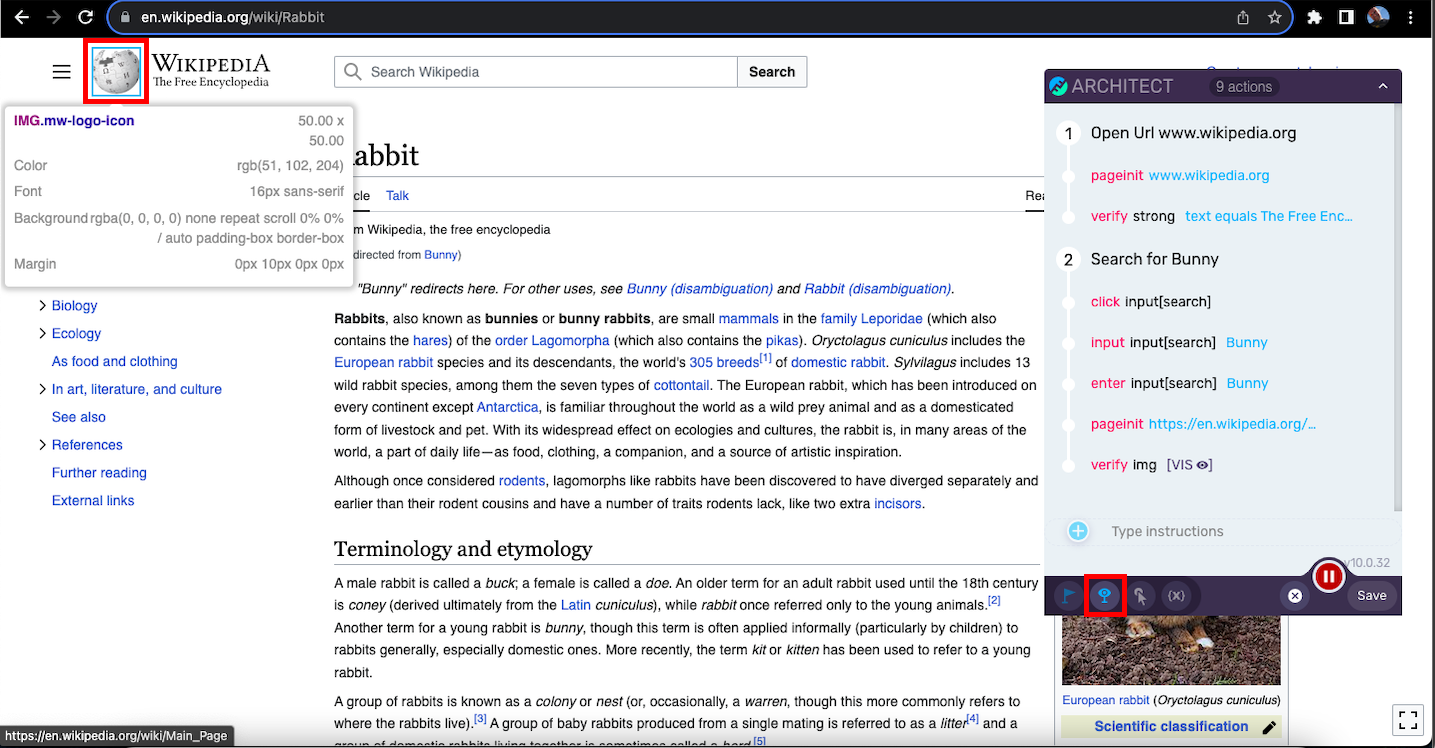Open the Chrome three-dot menu

(1411, 17)
